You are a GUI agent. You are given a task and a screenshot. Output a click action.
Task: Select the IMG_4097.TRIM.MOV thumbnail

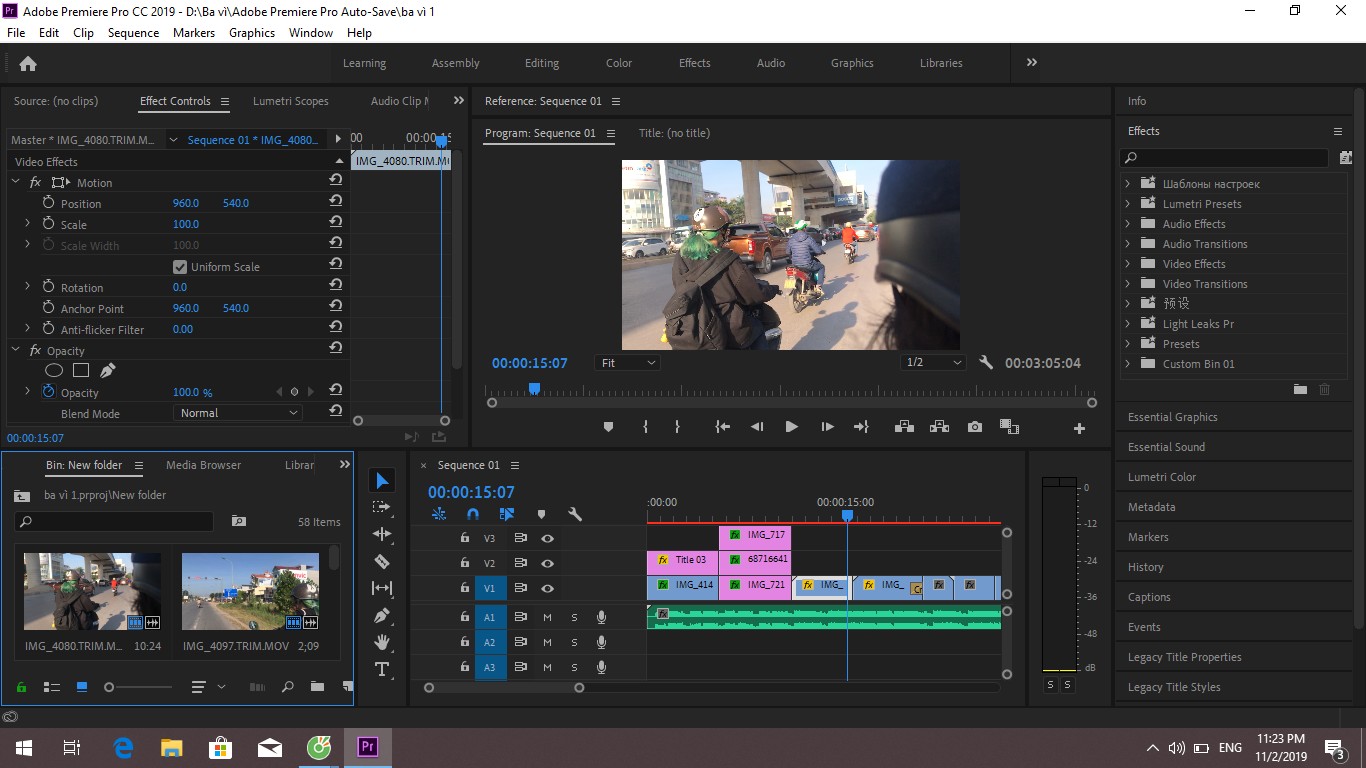tap(250, 592)
